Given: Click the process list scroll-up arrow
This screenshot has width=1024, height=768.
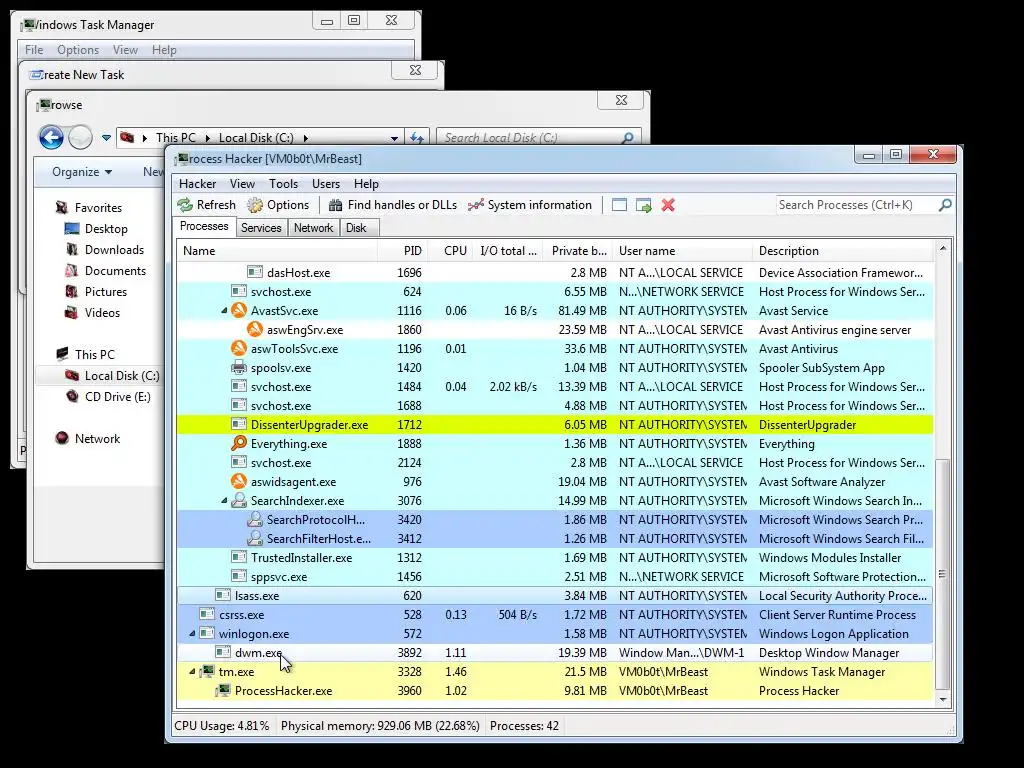Looking at the screenshot, I should click(942, 248).
